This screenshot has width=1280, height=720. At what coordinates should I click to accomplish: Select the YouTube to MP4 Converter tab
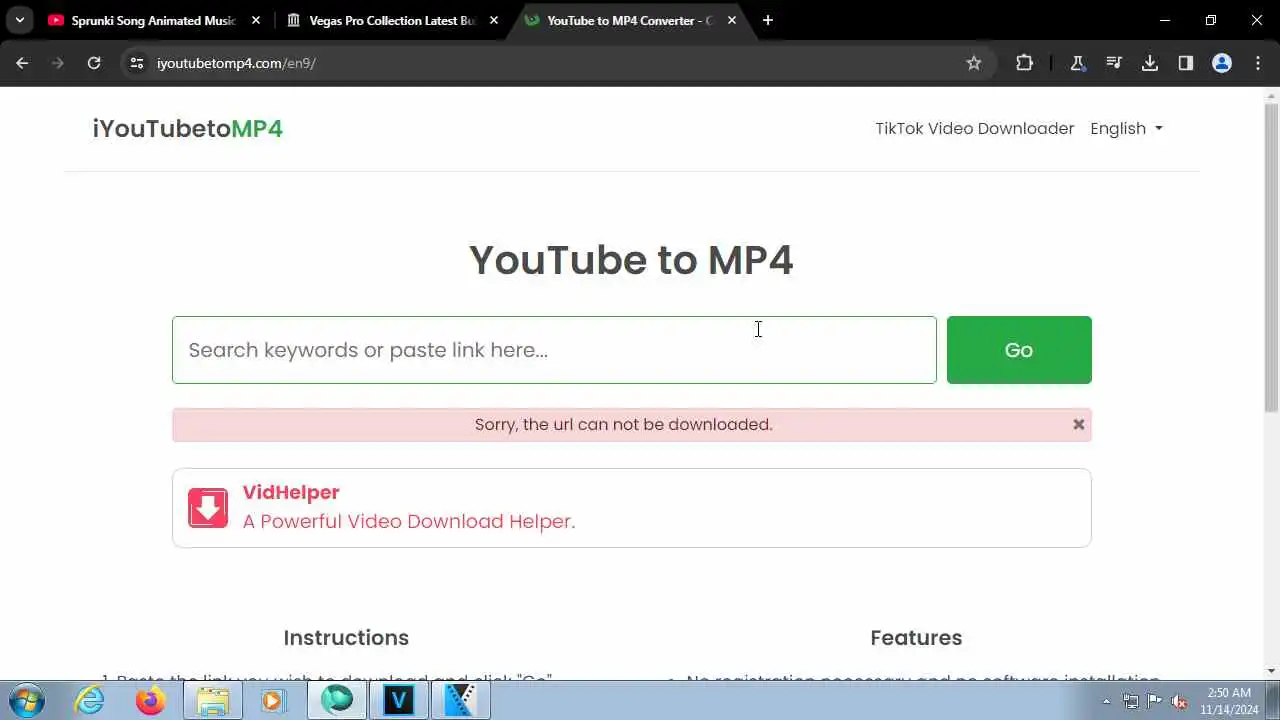(630, 20)
